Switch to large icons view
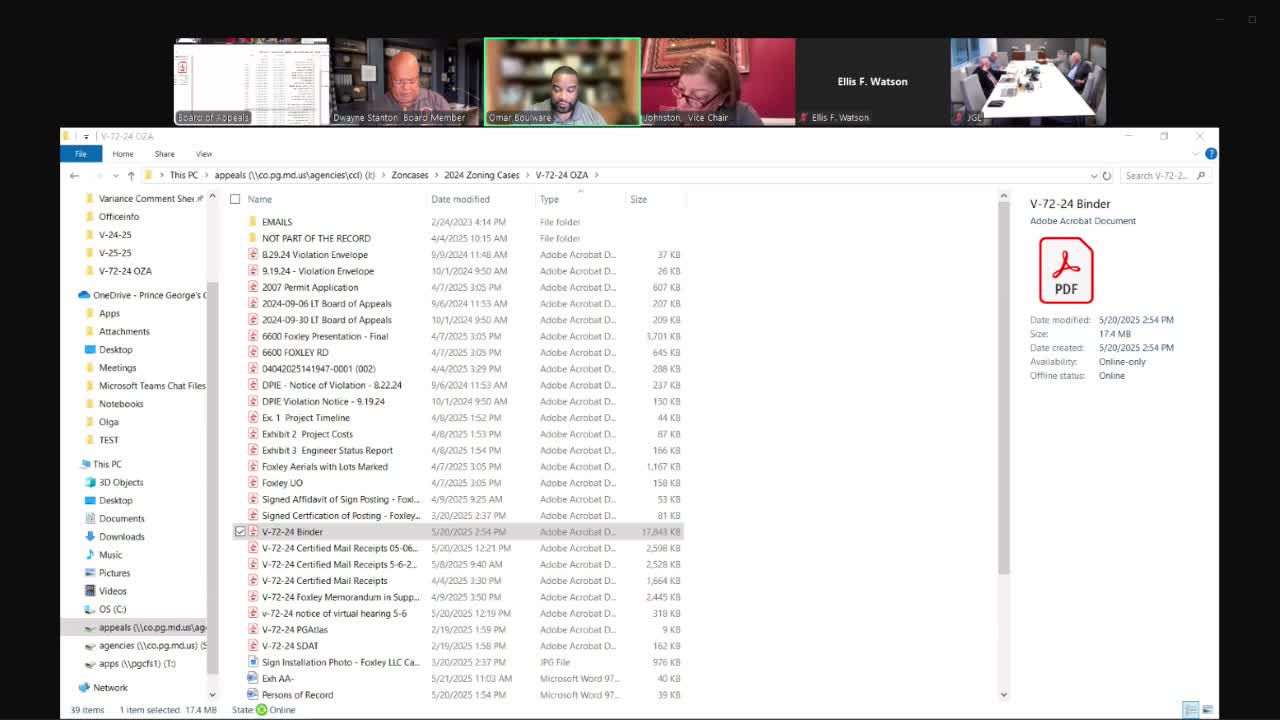1280x720 pixels. (x=1207, y=710)
